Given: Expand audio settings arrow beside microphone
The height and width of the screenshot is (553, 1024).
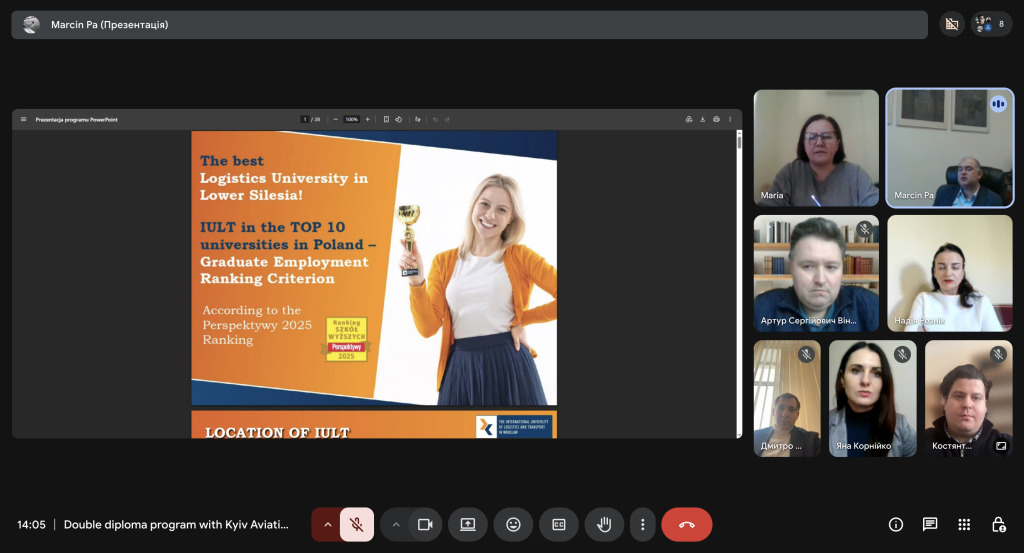Looking at the screenshot, I should 326,524.
